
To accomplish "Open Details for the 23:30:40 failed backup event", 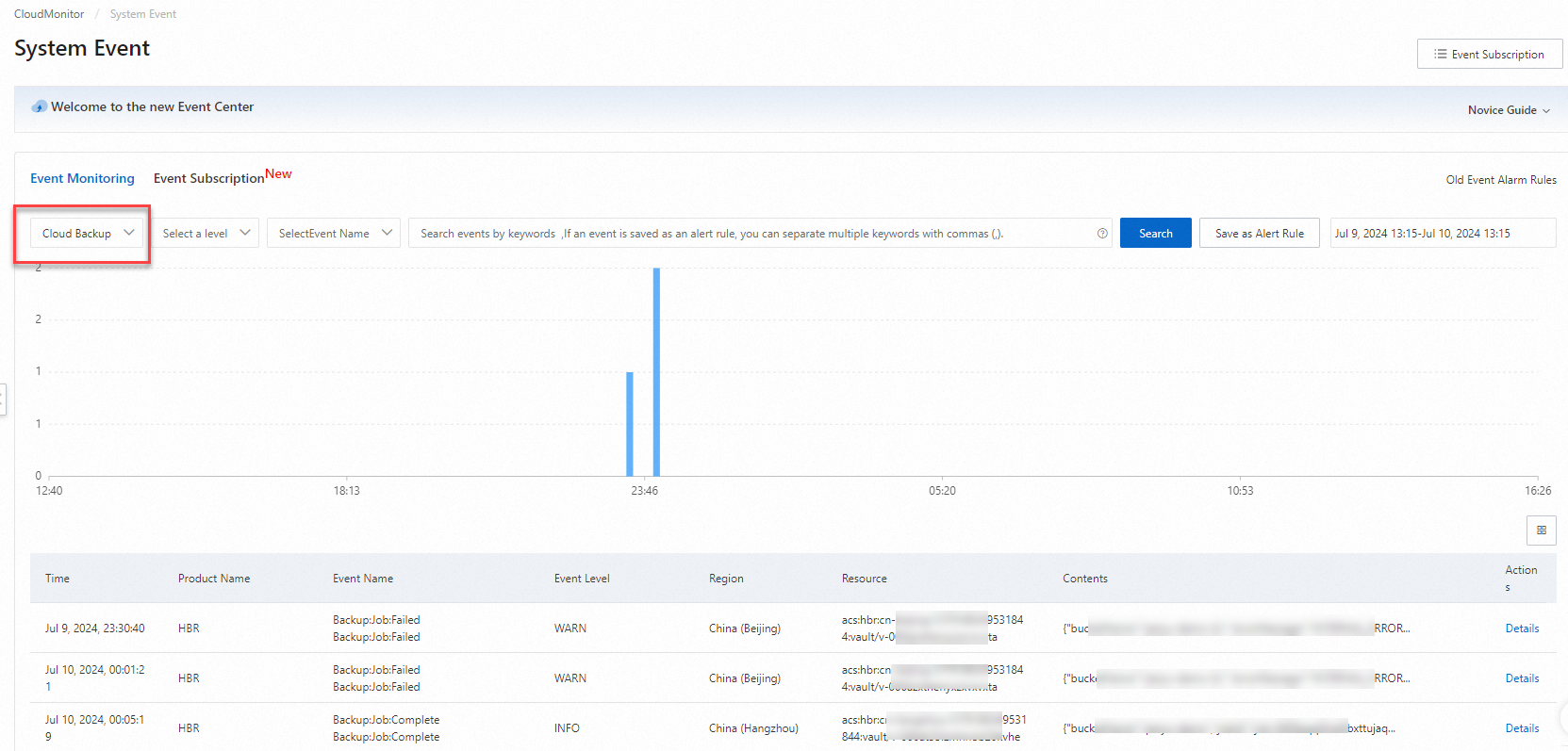I will [1521, 629].
